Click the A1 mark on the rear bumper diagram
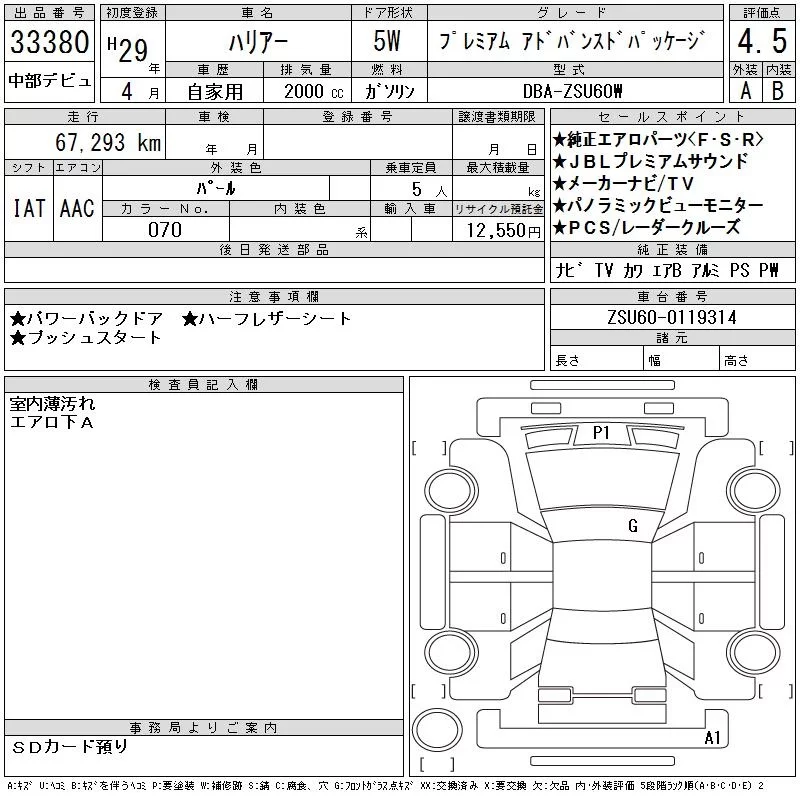 pyautogui.click(x=712, y=738)
